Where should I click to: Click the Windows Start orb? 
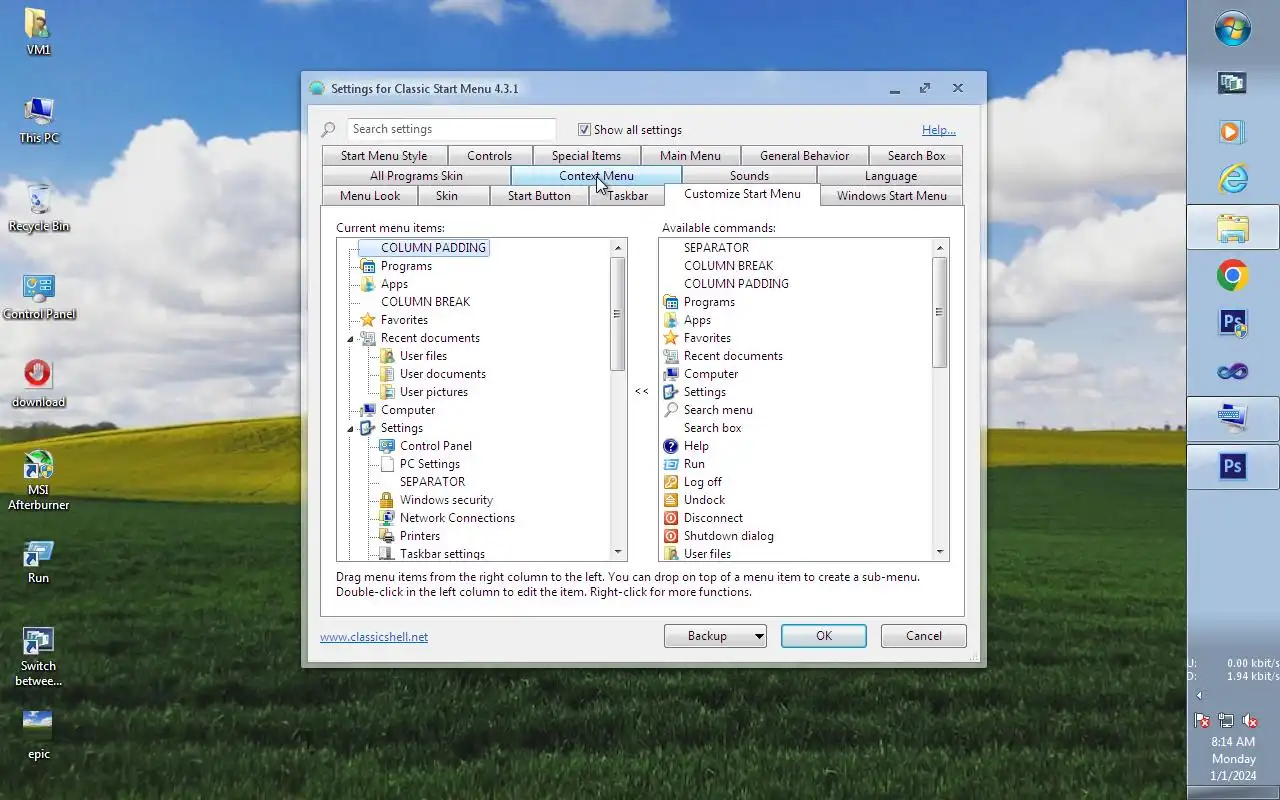(1232, 28)
